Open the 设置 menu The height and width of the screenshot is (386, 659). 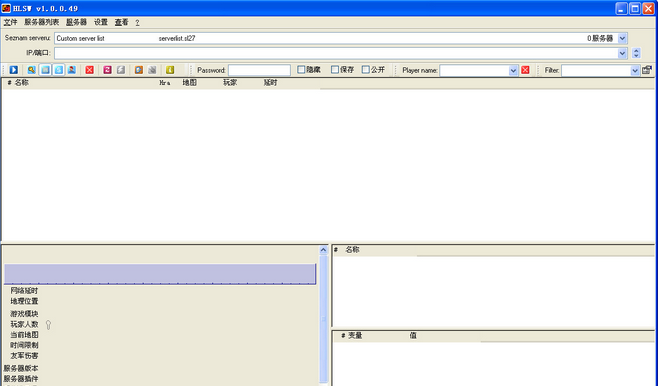pyautogui.click(x=101, y=22)
